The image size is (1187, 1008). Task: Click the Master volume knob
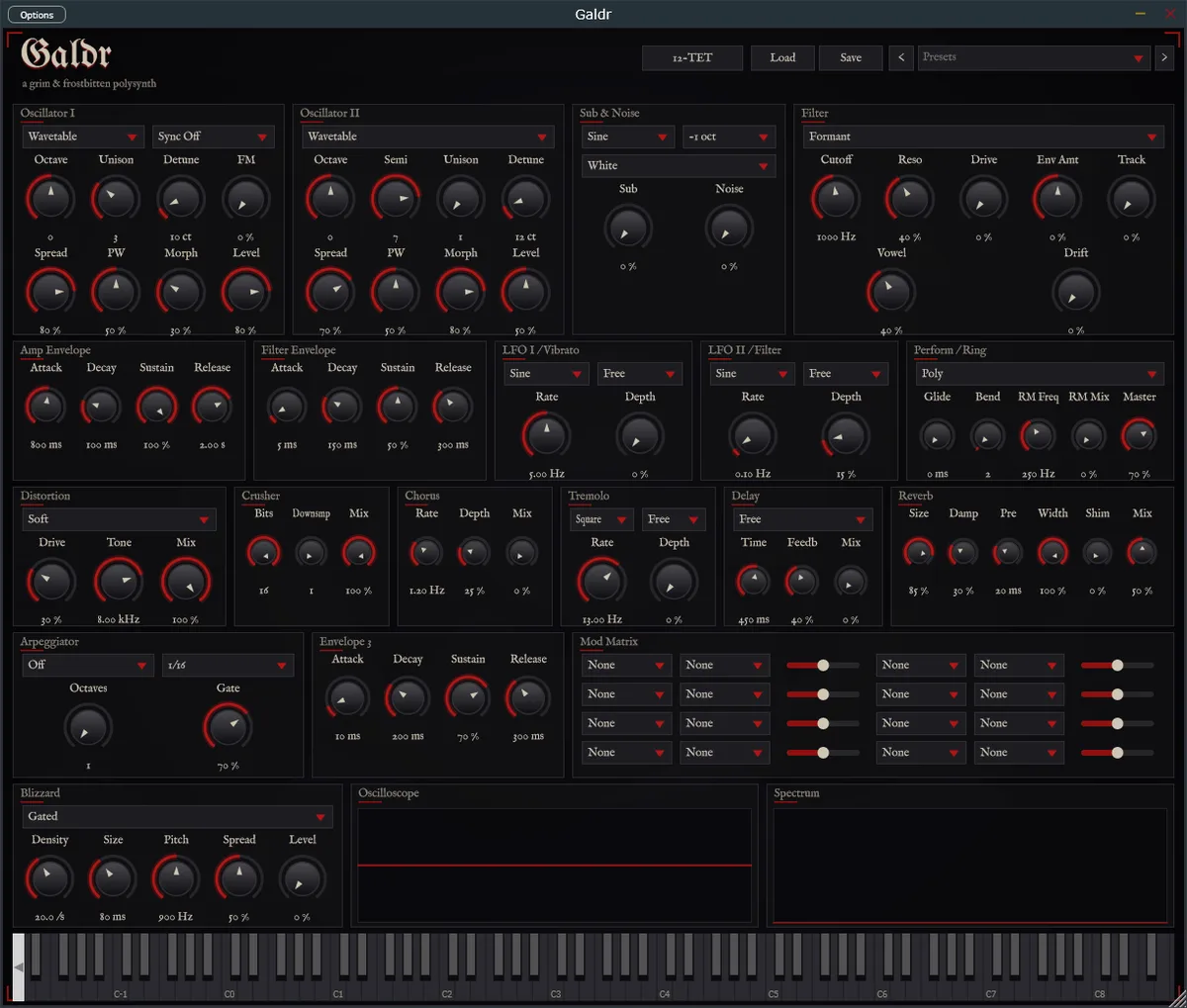point(1139,435)
